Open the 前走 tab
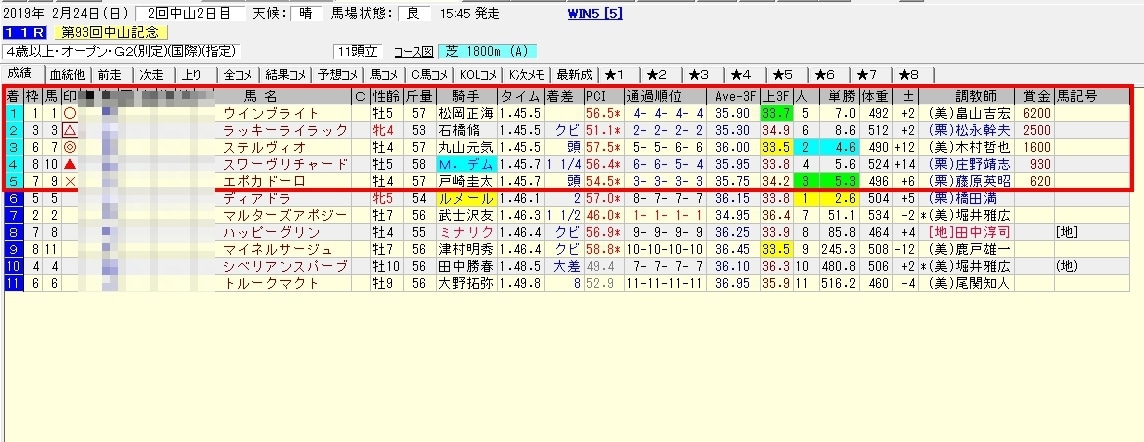The image size is (1144, 442). (111, 74)
